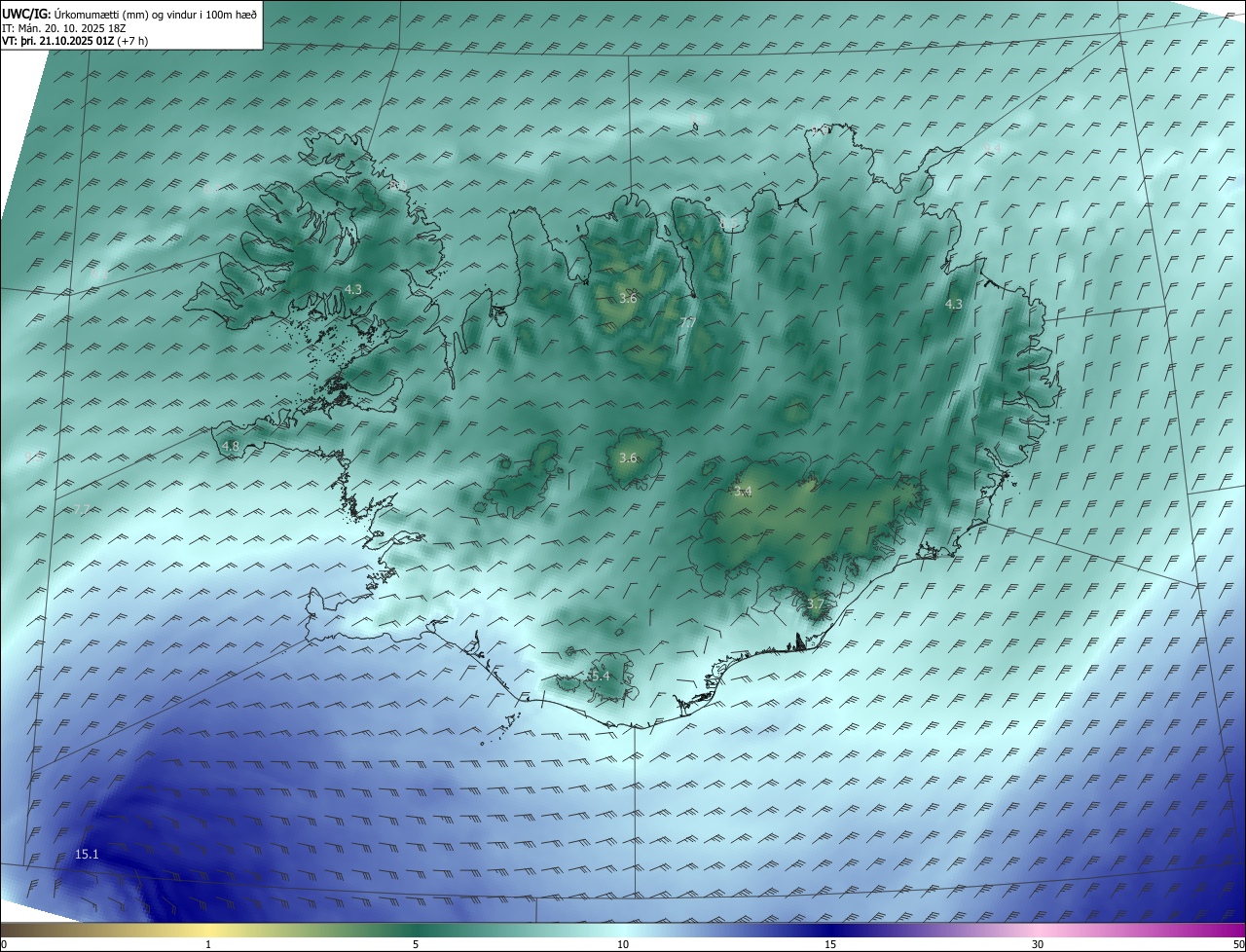1246x952 pixels.
Task: Click the 3.7 value near the southeast coast
Action: [x=815, y=604]
